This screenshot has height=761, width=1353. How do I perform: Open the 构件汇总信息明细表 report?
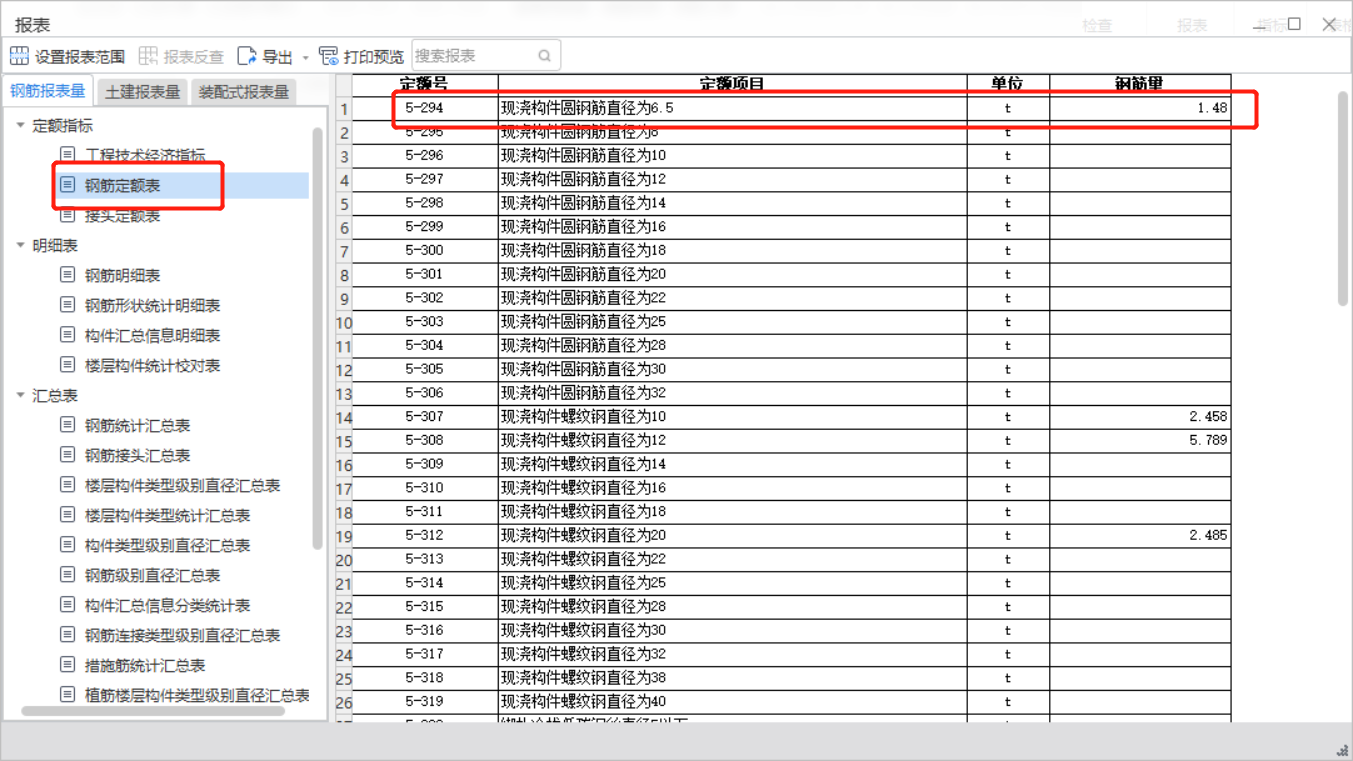(x=152, y=335)
